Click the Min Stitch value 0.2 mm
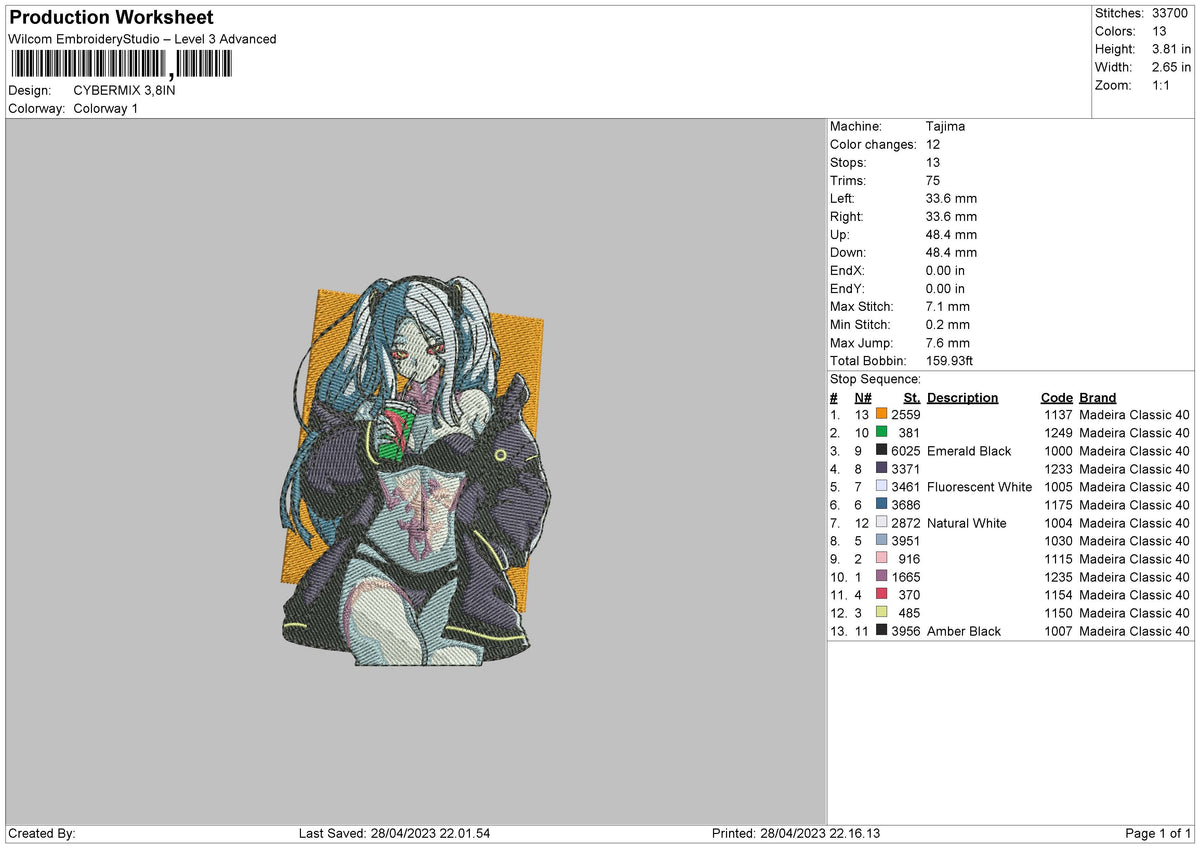This screenshot has width=1200, height=848. [948, 324]
